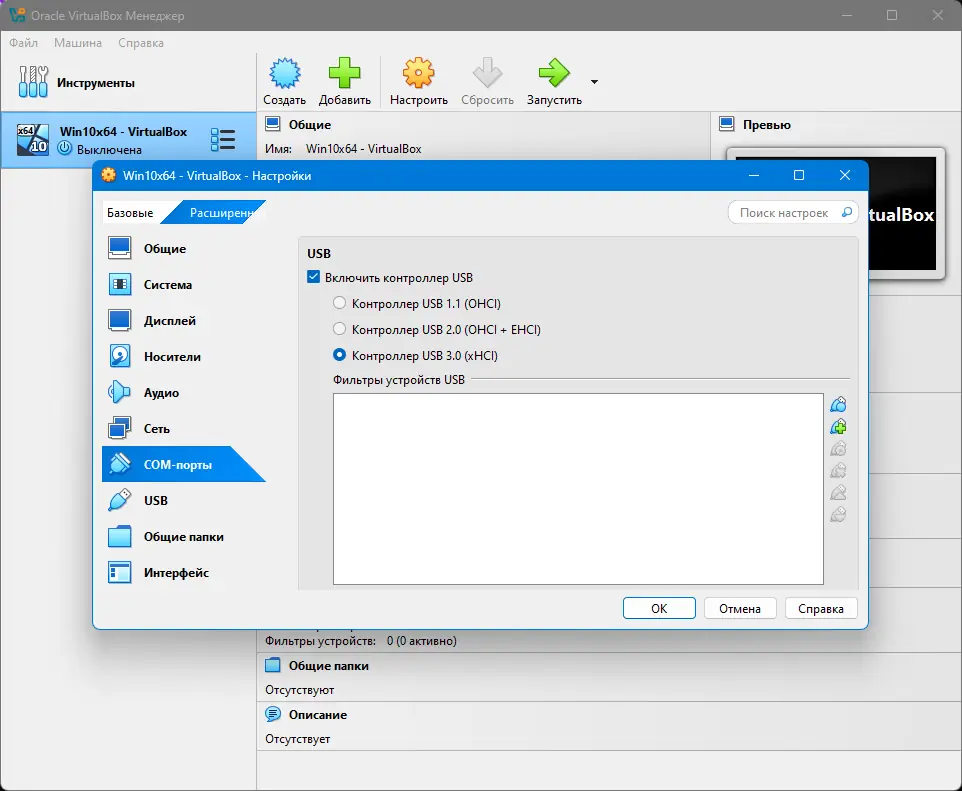
Task: Click the search magnifier icon in settings
Action: coord(847,212)
